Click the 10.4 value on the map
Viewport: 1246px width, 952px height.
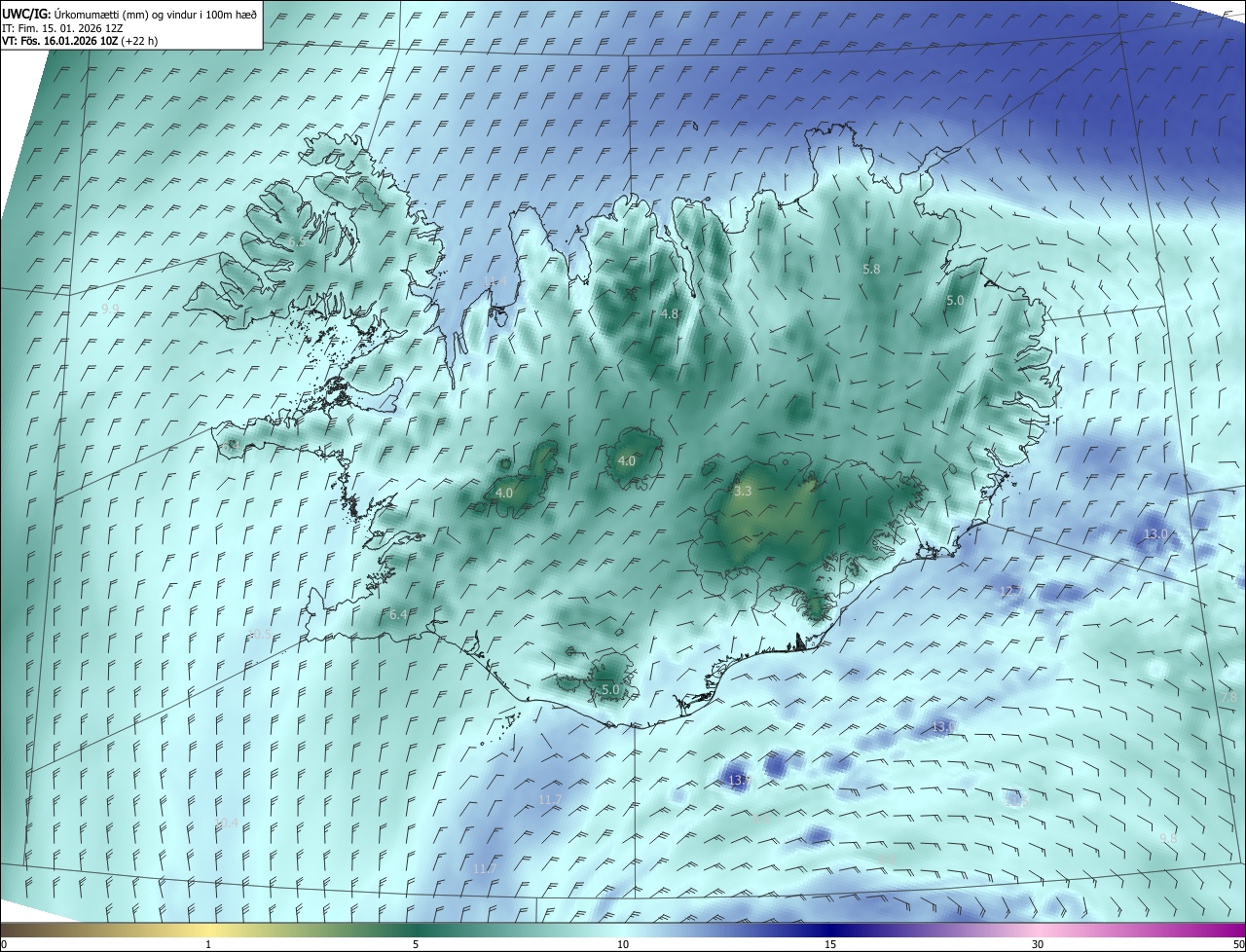226,824
